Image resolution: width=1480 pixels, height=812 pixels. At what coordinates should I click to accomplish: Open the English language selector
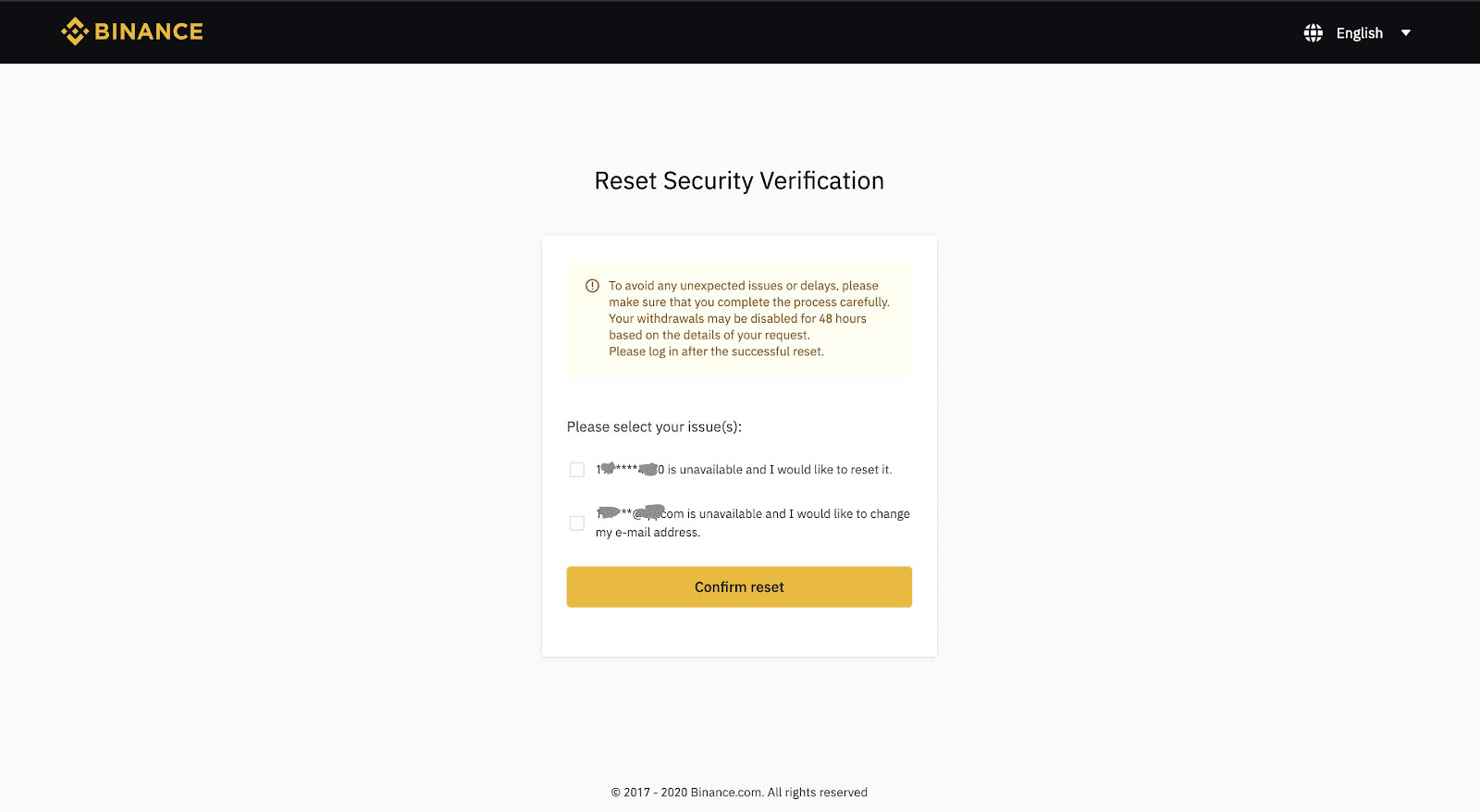tap(1359, 33)
